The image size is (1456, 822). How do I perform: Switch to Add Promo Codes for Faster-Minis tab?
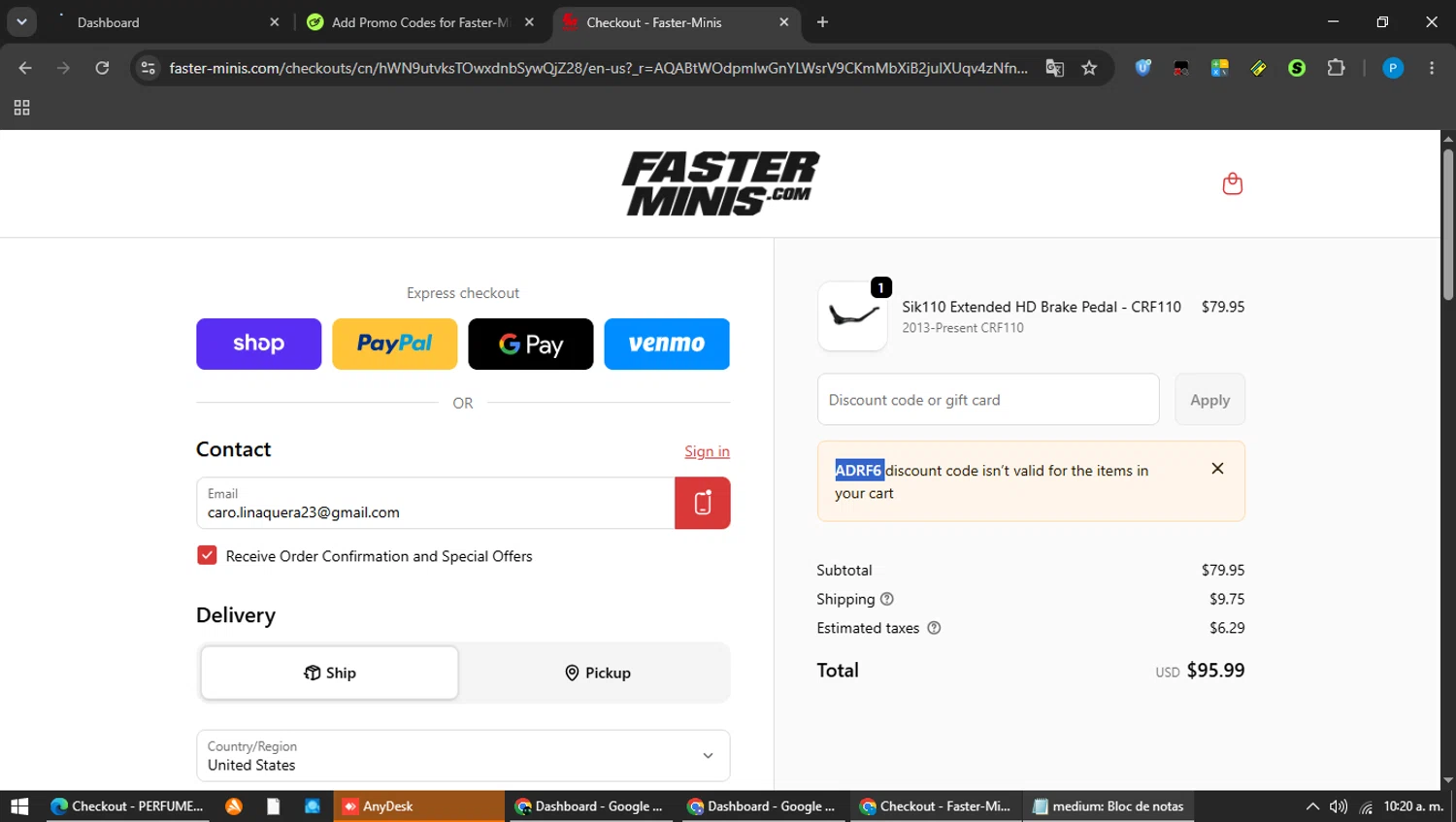[x=420, y=21]
